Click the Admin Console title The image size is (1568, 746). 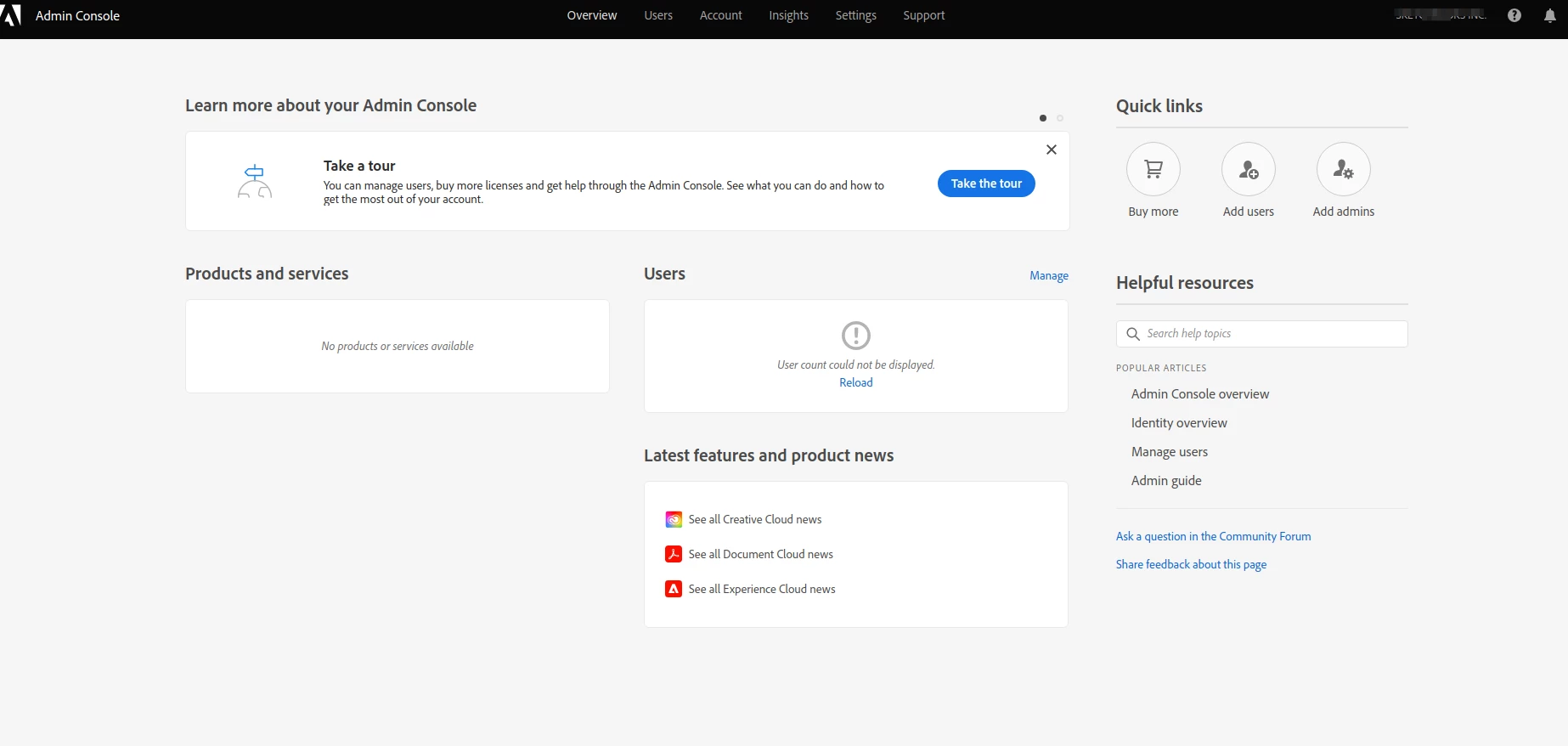pyautogui.click(x=77, y=15)
